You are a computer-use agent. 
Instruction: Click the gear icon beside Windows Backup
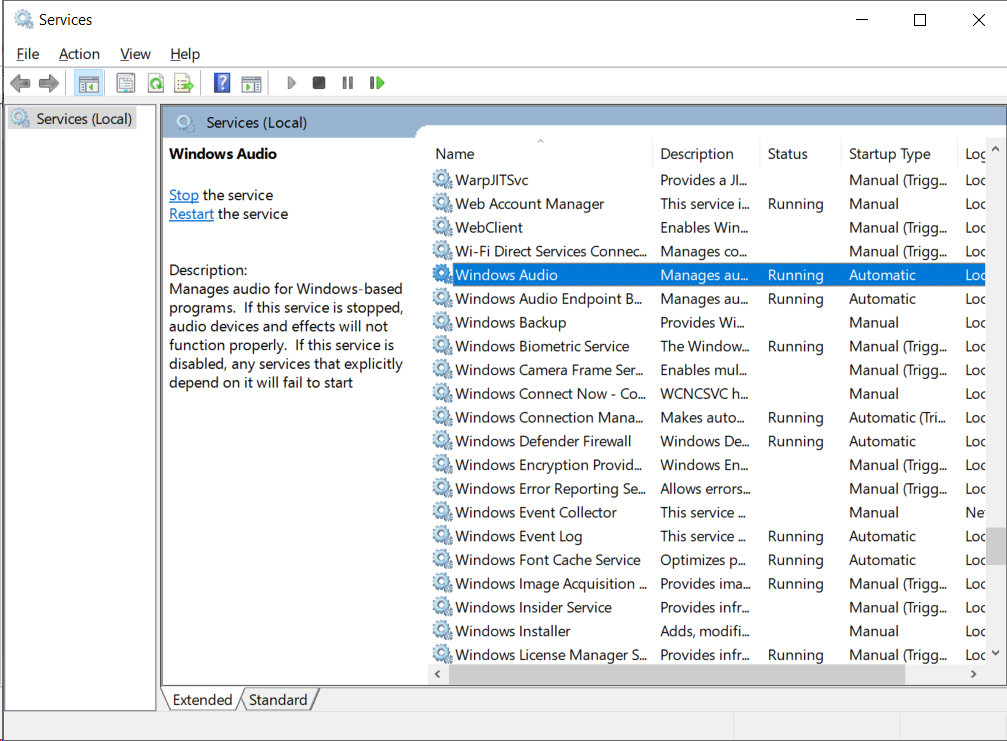[x=442, y=323]
